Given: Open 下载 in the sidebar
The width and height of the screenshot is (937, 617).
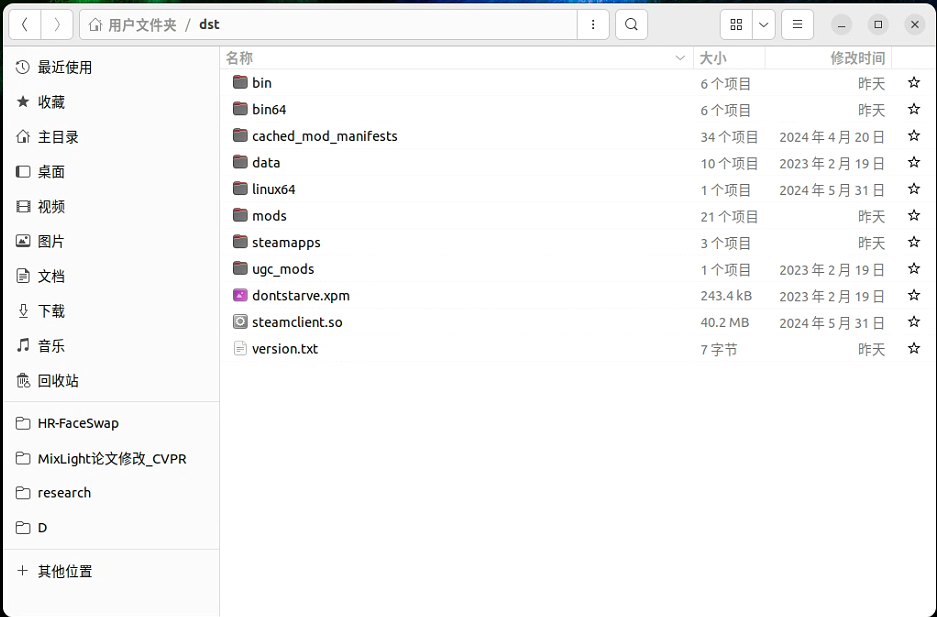Looking at the screenshot, I should [x=111, y=311].
